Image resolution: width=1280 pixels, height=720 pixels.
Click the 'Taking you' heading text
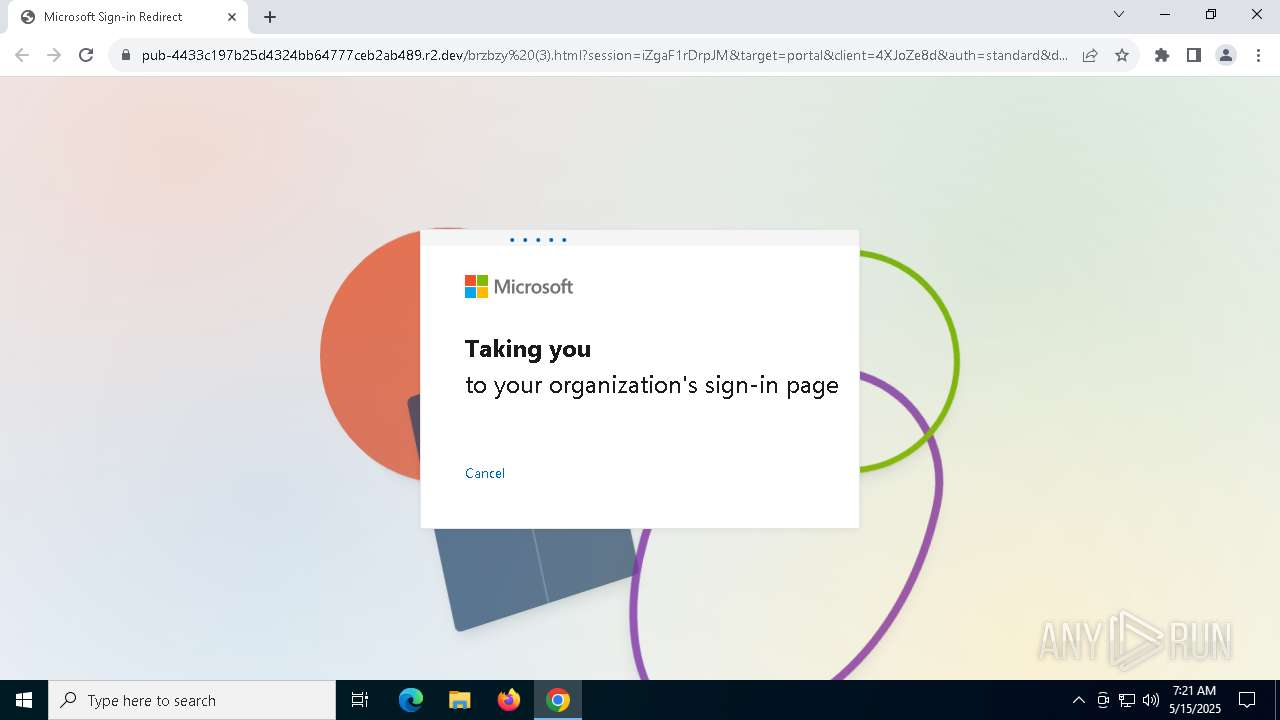[528, 349]
